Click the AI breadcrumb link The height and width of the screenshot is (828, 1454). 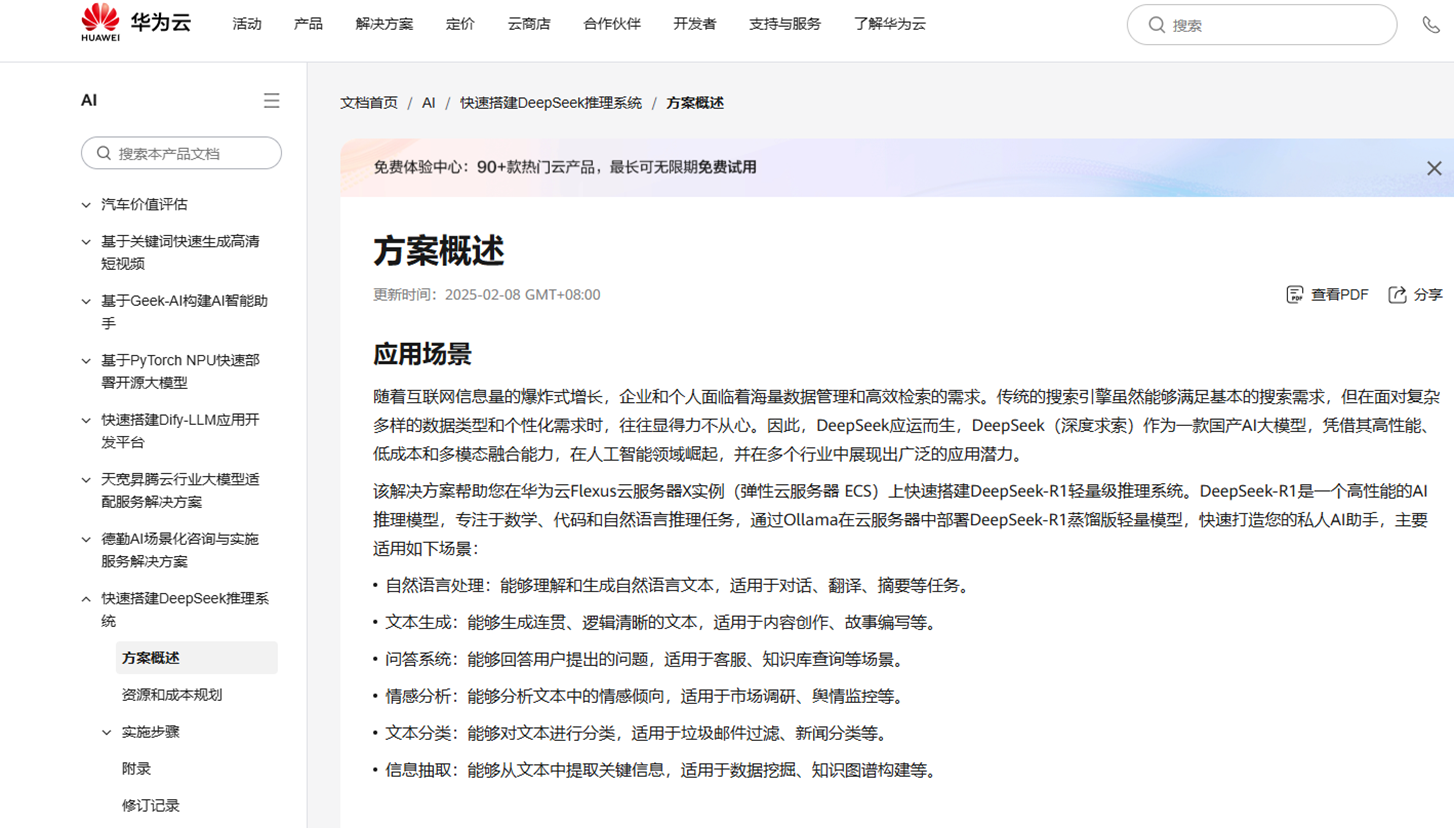429,103
